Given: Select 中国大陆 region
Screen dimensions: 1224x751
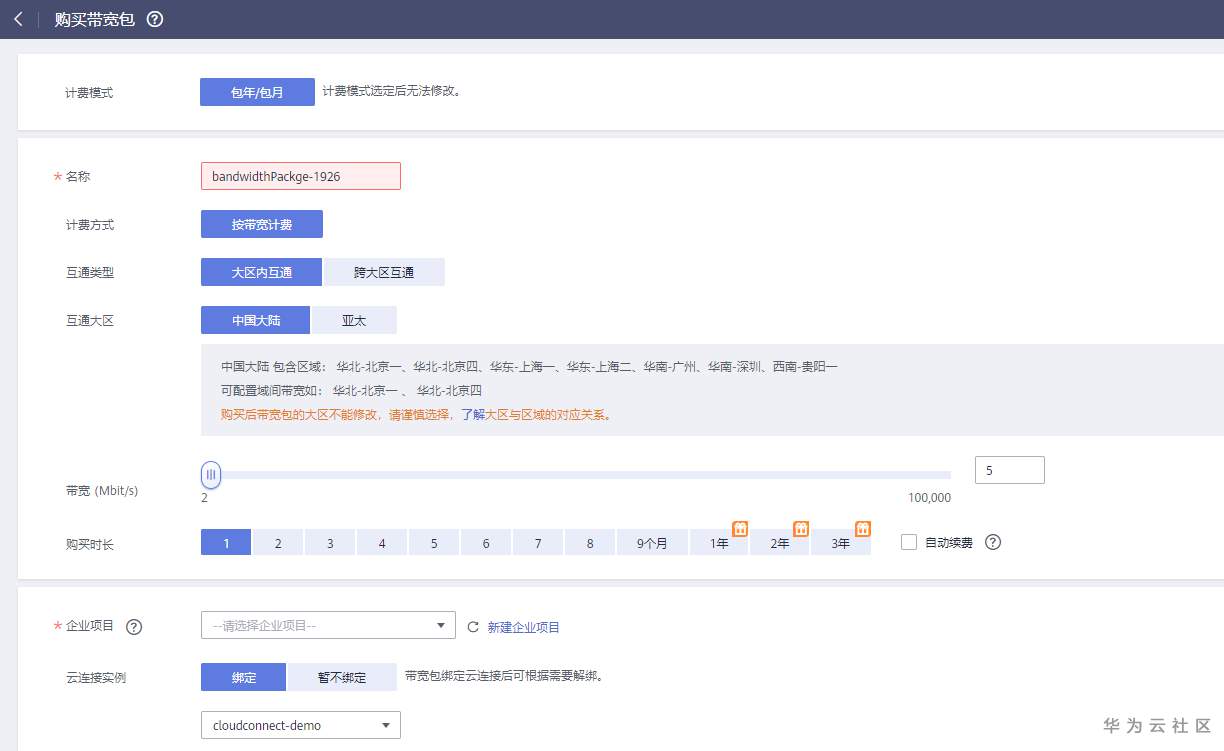Looking at the screenshot, I should click(255, 320).
